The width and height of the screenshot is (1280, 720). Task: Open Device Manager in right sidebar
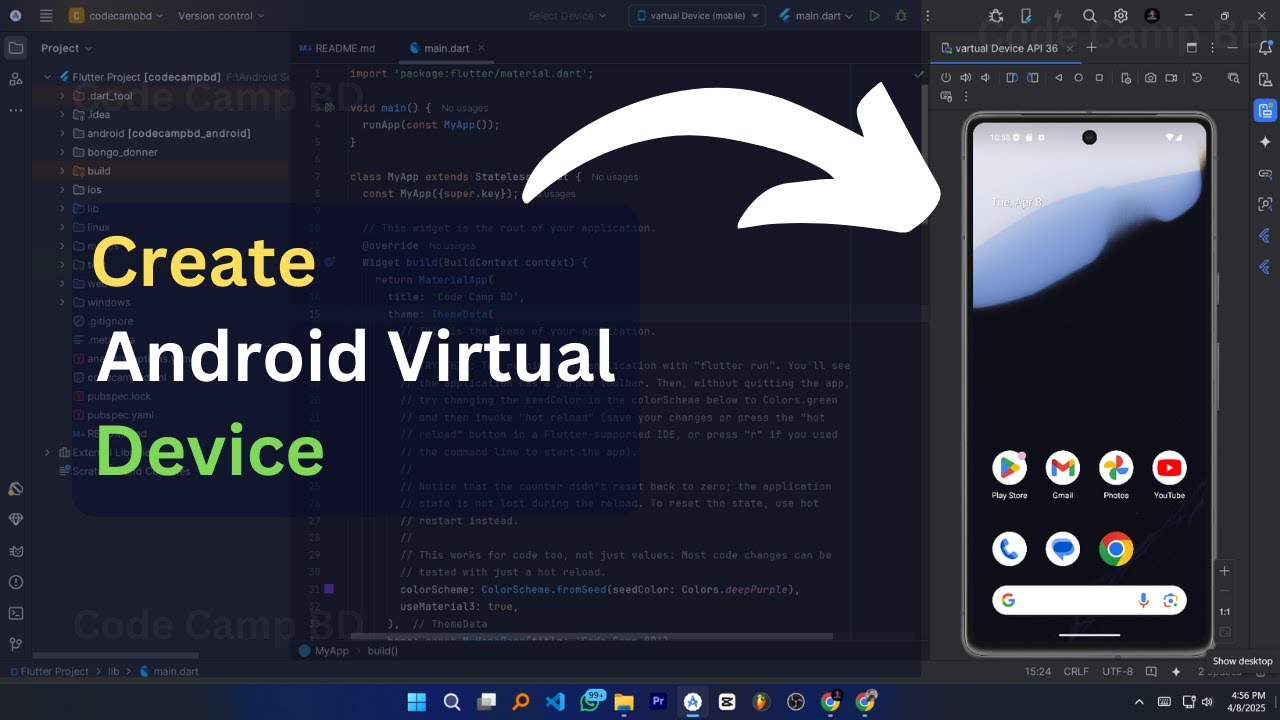[1265, 79]
